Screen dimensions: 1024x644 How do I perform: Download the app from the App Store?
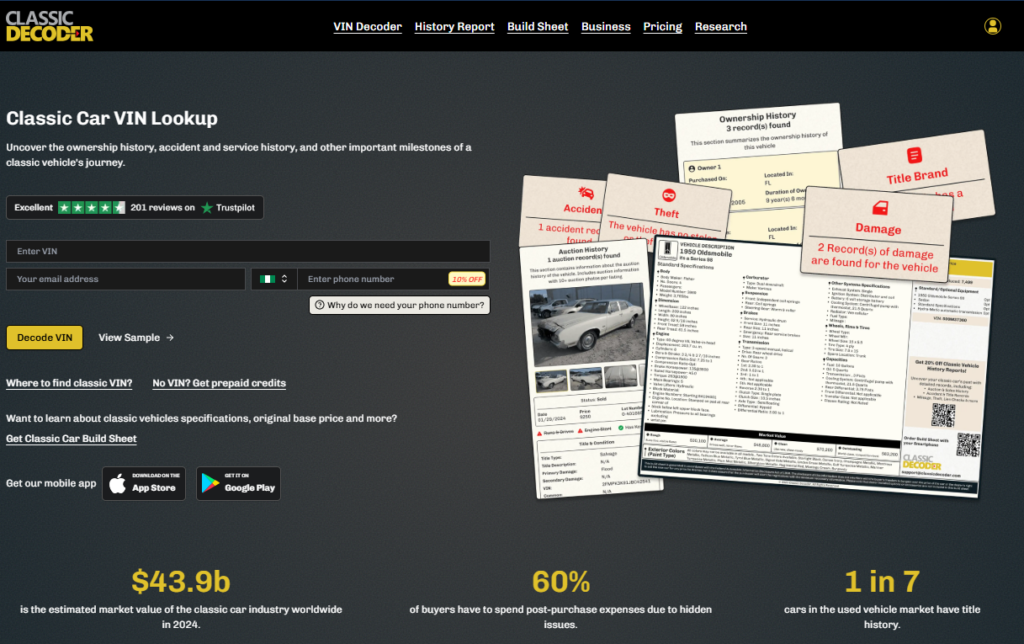coord(144,483)
